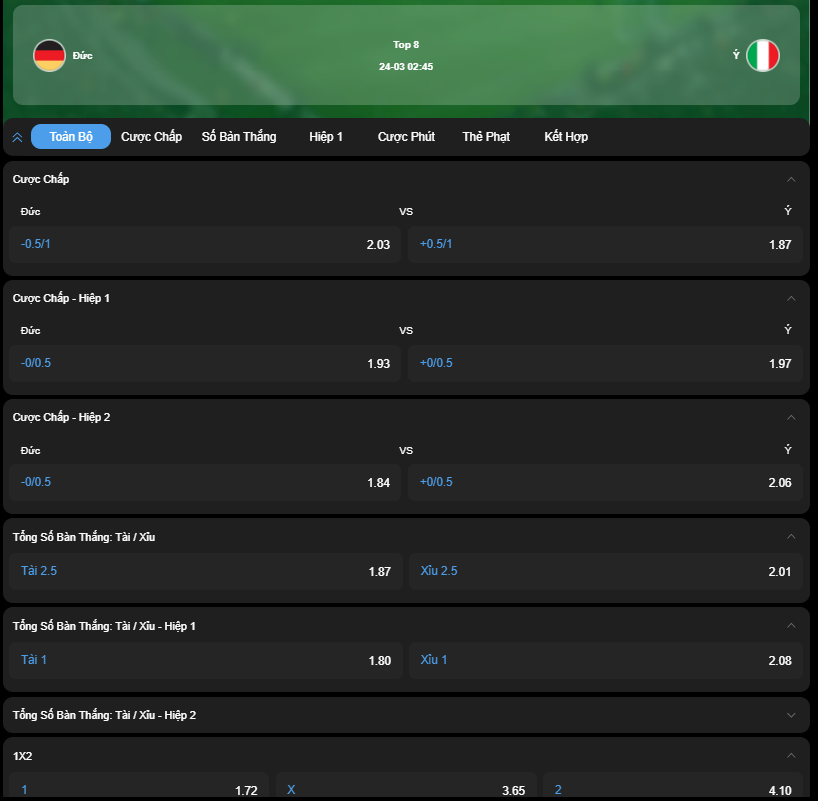
Task: Collapse the 1X2 section
Action: click(791, 755)
